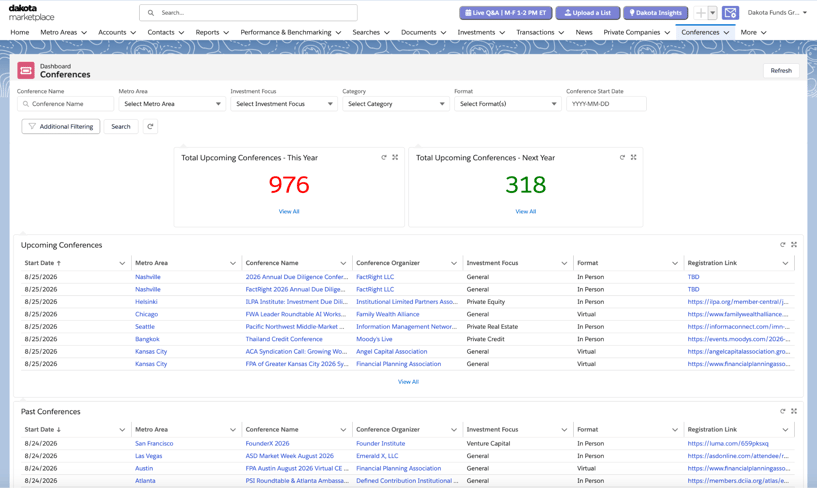This screenshot has height=488, width=817.
Task: Open the Select Format(s) dropdown
Action: [508, 104]
